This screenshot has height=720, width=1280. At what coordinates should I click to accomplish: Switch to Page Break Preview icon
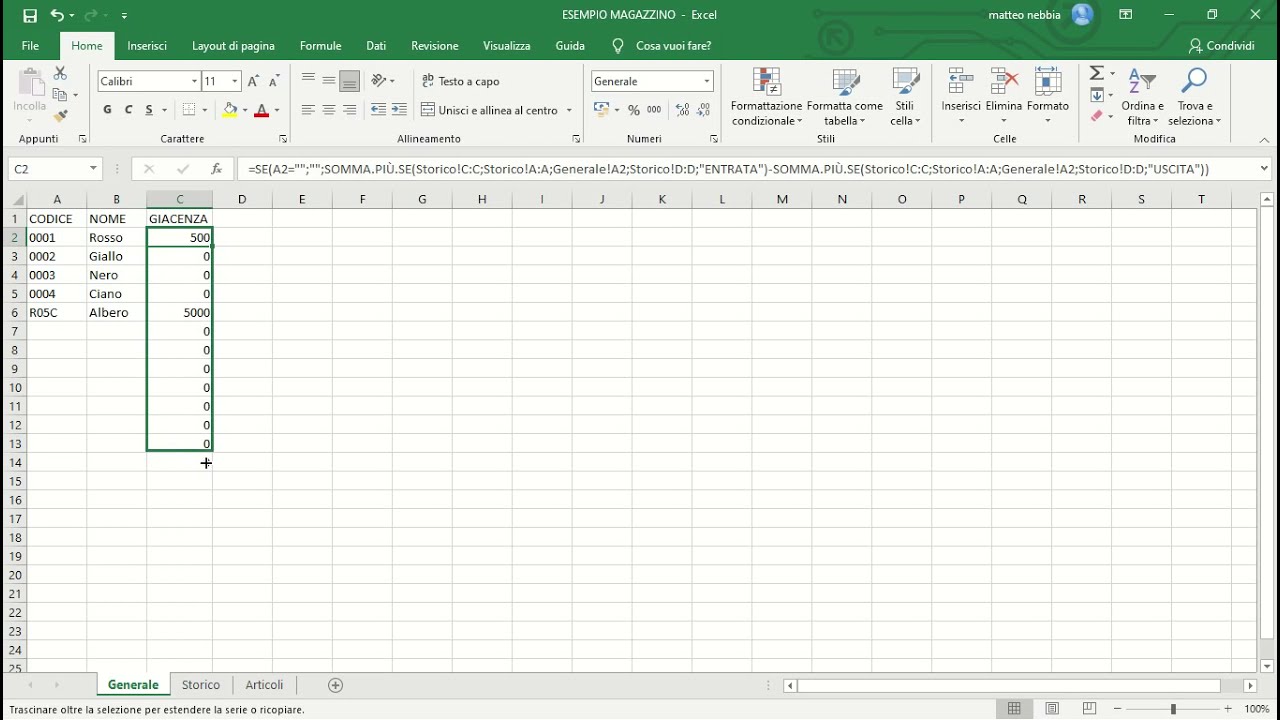pos(1089,709)
